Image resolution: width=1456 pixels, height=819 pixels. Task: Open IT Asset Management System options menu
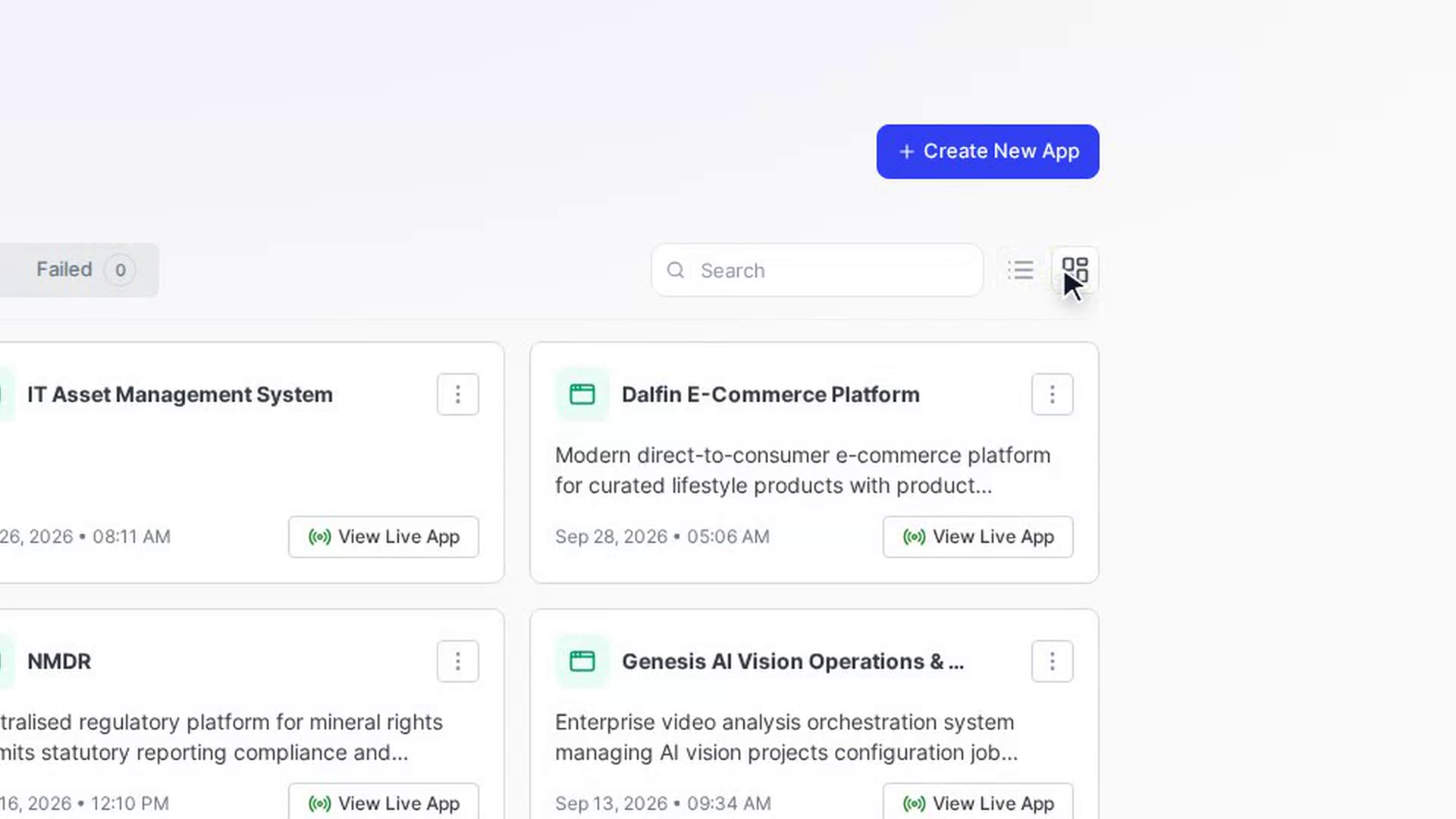[x=458, y=394]
